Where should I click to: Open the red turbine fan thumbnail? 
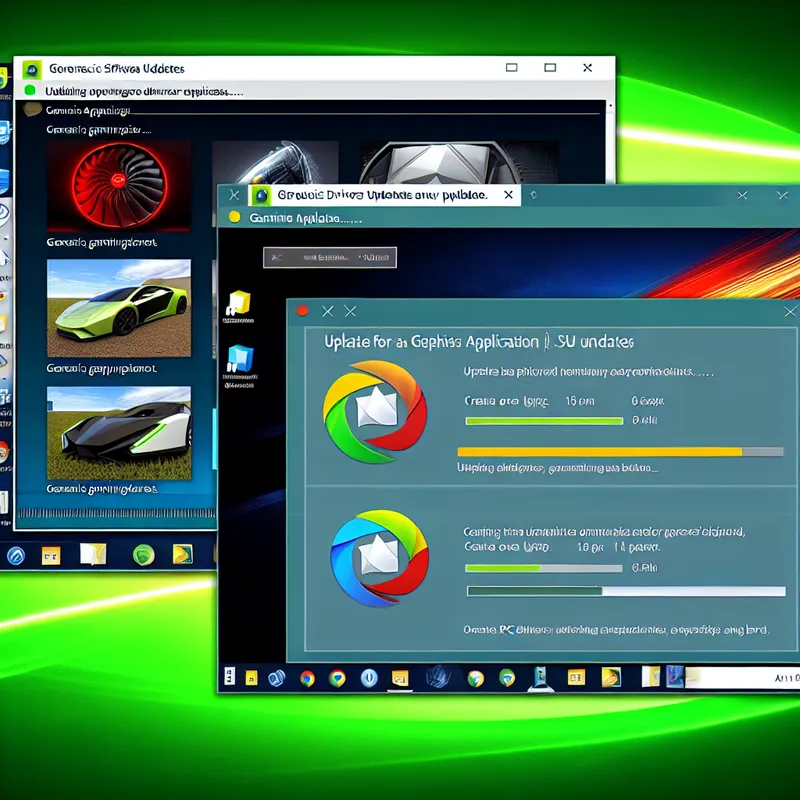pyautogui.click(x=119, y=186)
